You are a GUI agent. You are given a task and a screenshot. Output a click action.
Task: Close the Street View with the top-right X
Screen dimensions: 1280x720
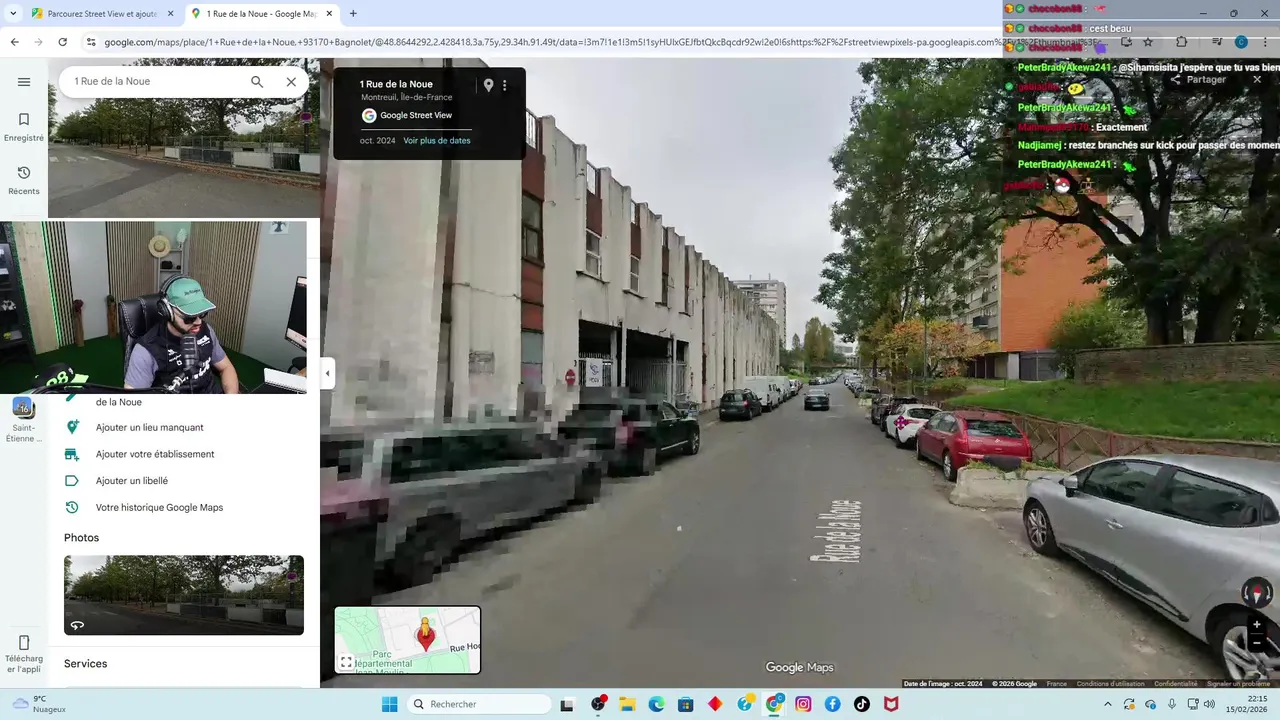coord(1257,80)
